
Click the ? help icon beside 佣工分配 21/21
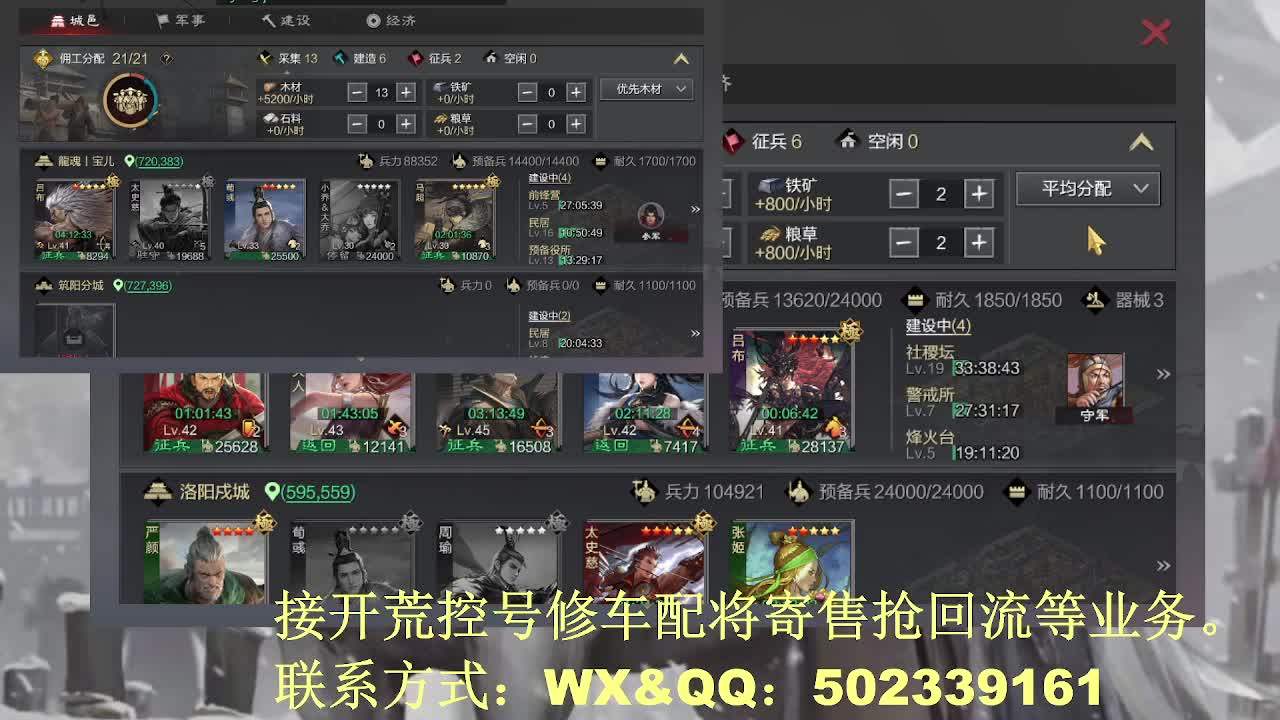(x=166, y=59)
